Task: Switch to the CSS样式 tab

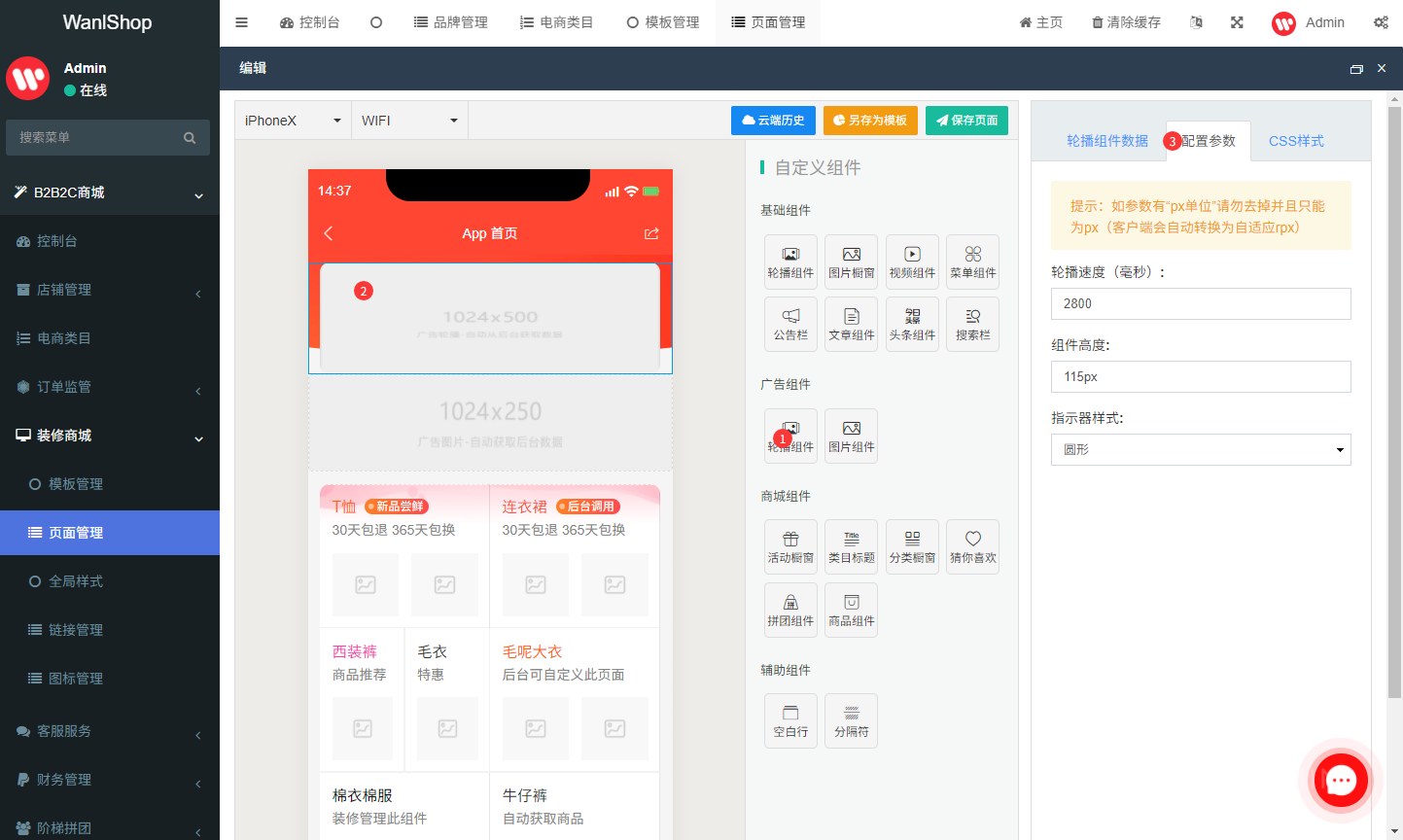Action: (1296, 141)
